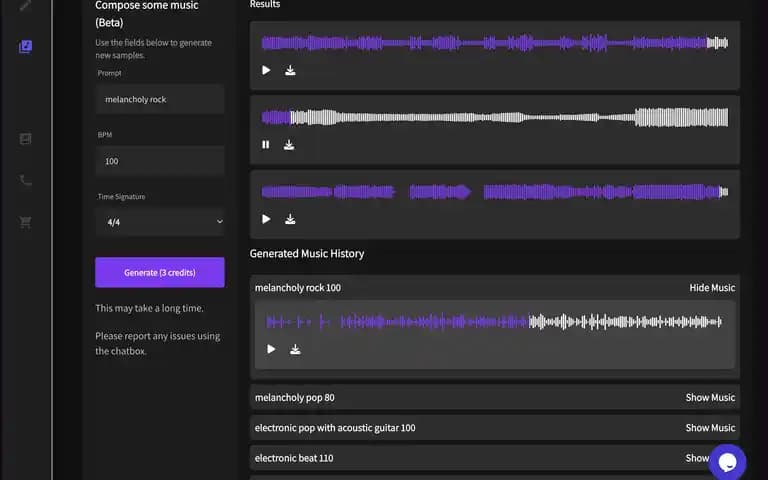Show music for electronic pop with acoustic guitar
The height and width of the screenshot is (480, 768).
(x=710, y=428)
